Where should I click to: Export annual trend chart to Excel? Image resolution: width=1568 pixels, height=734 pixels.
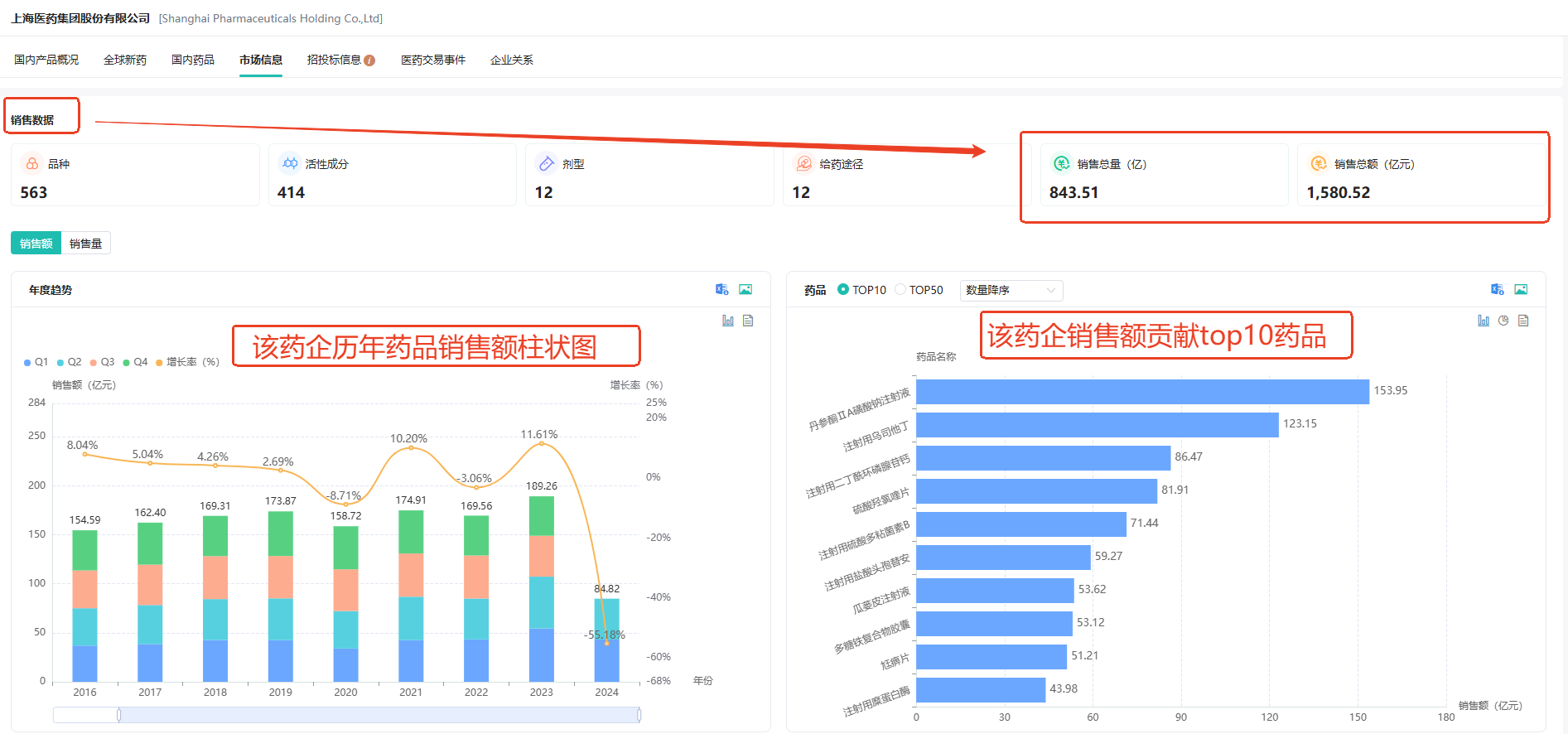coord(721,289)
